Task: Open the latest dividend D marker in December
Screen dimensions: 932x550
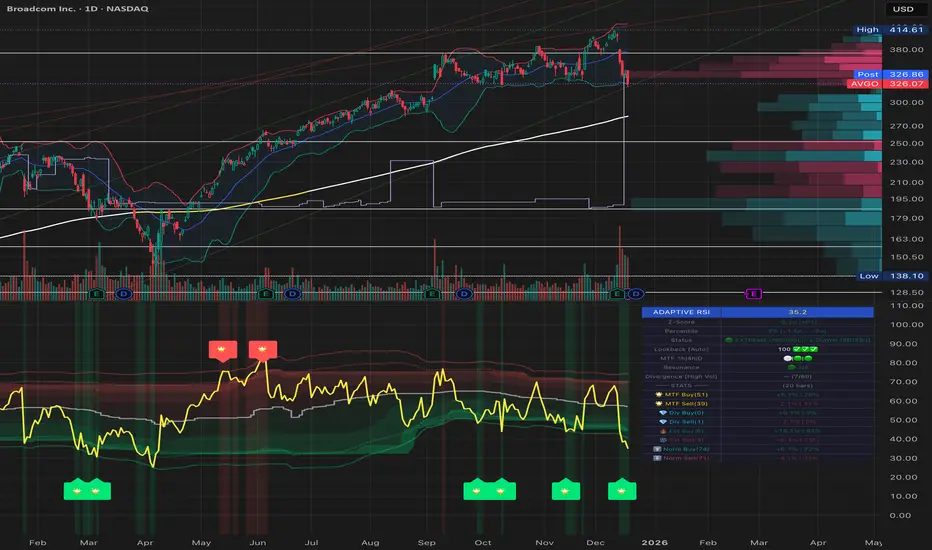Action: click(636, 294)
